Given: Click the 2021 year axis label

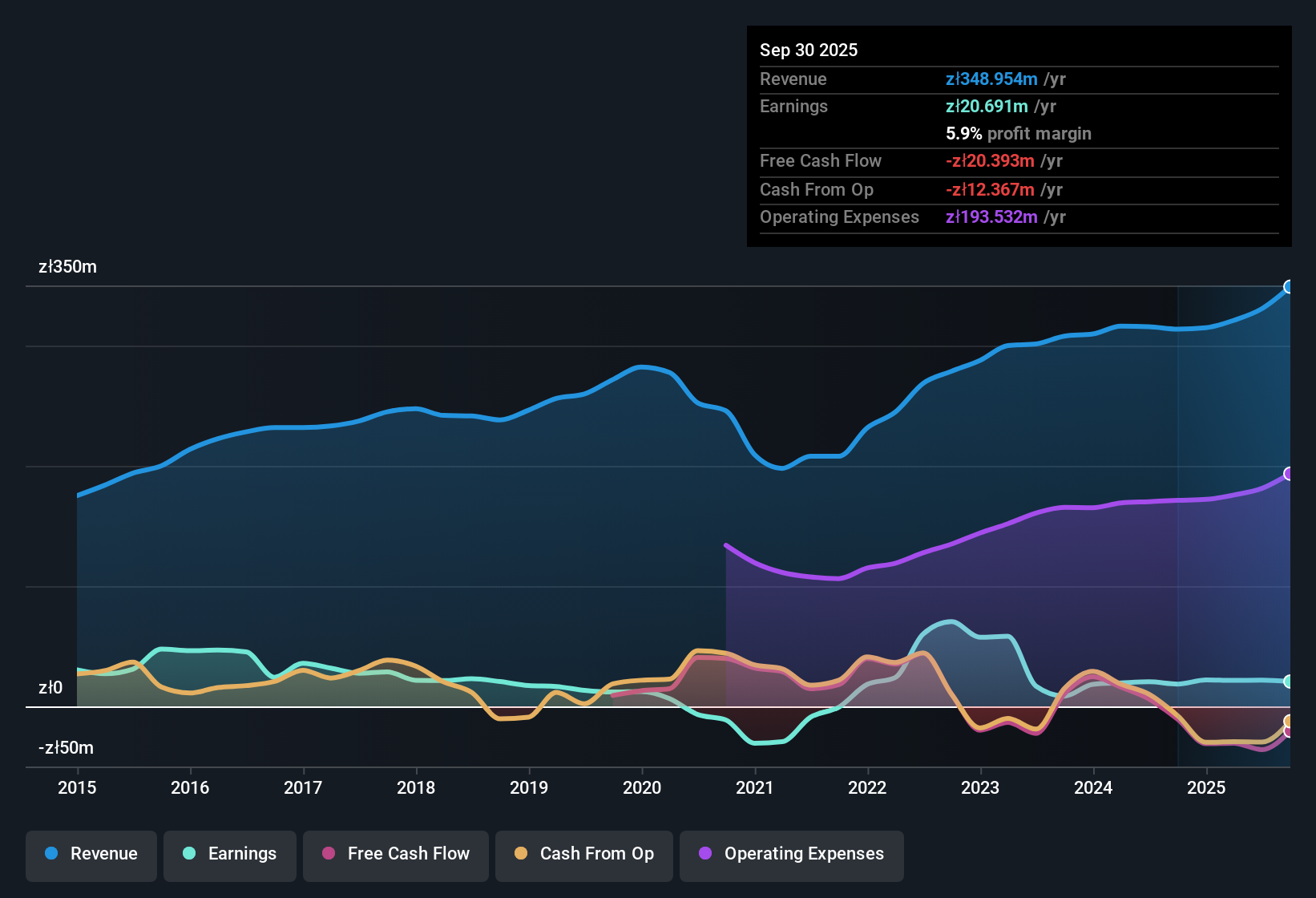Looking at the screenshot, I should (755, 788).
